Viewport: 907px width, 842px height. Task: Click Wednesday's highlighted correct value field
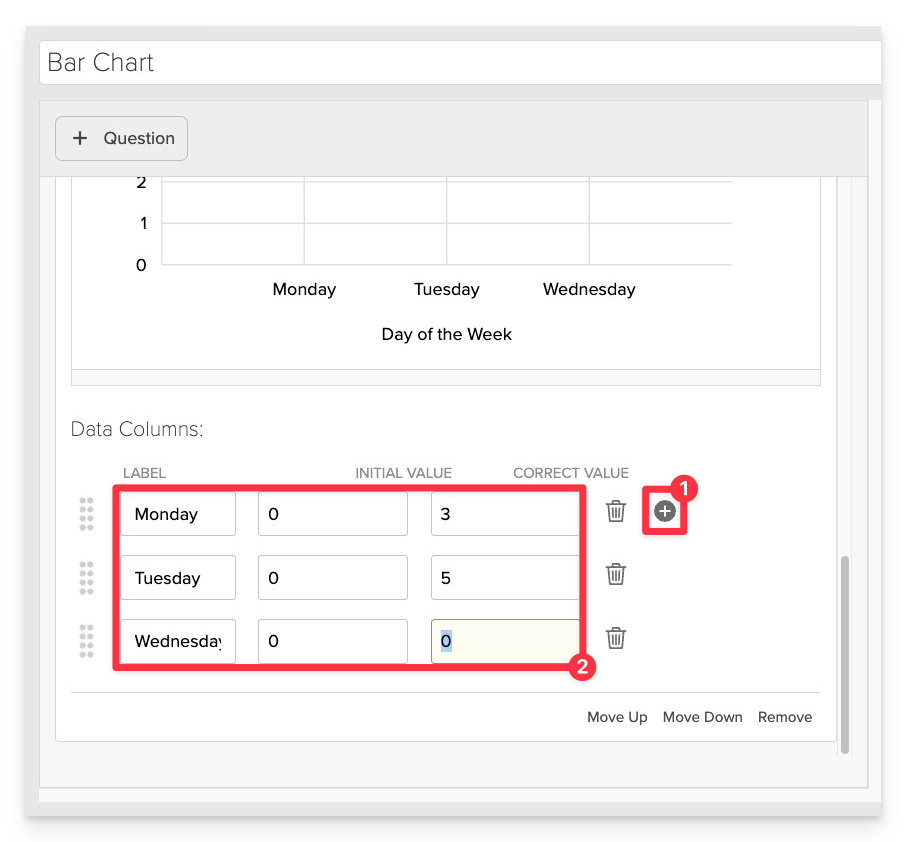505,641
